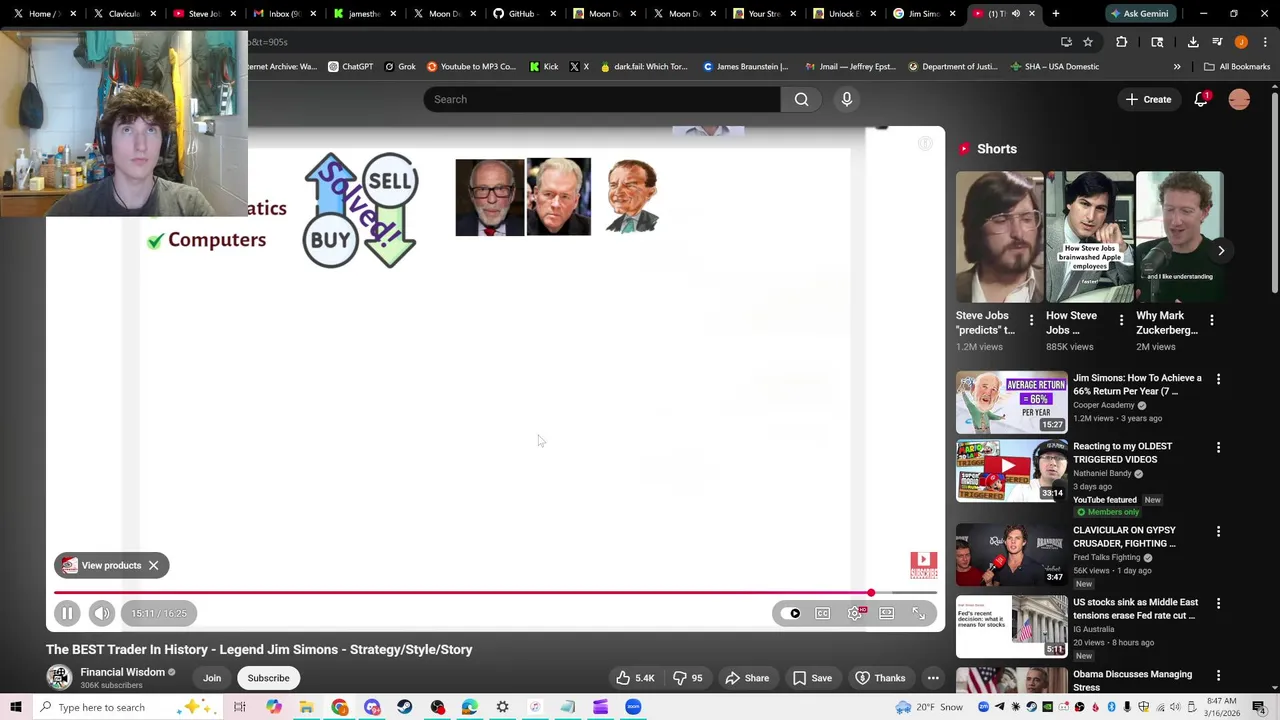Click the Subscribe watermark in the video corner
Viewport: 1280px width, 720px height.
tap(923, 565)
